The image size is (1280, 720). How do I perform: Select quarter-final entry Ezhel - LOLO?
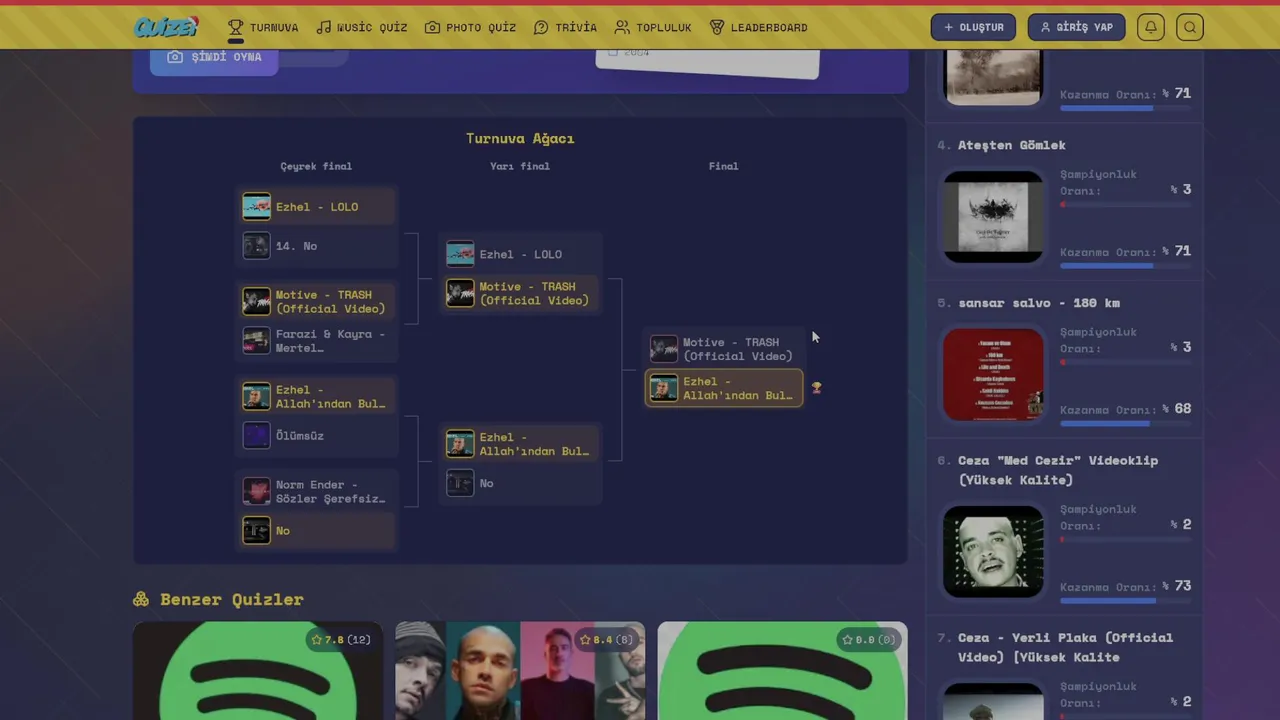pos(317,207)
